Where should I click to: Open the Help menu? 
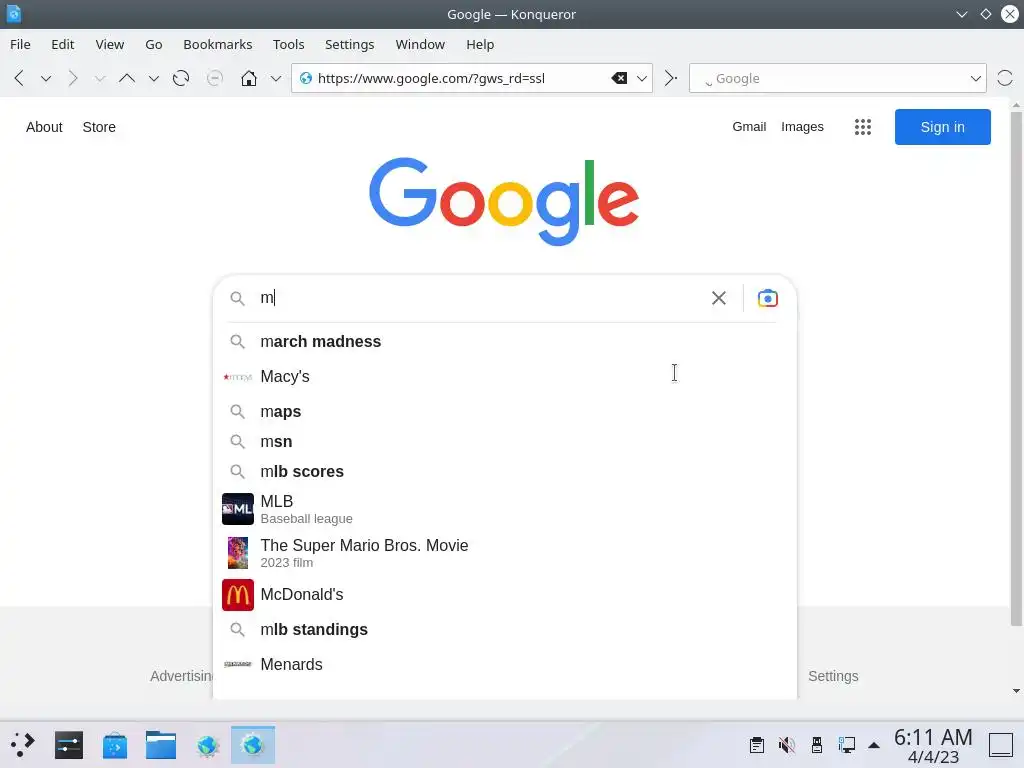point(480,44)
